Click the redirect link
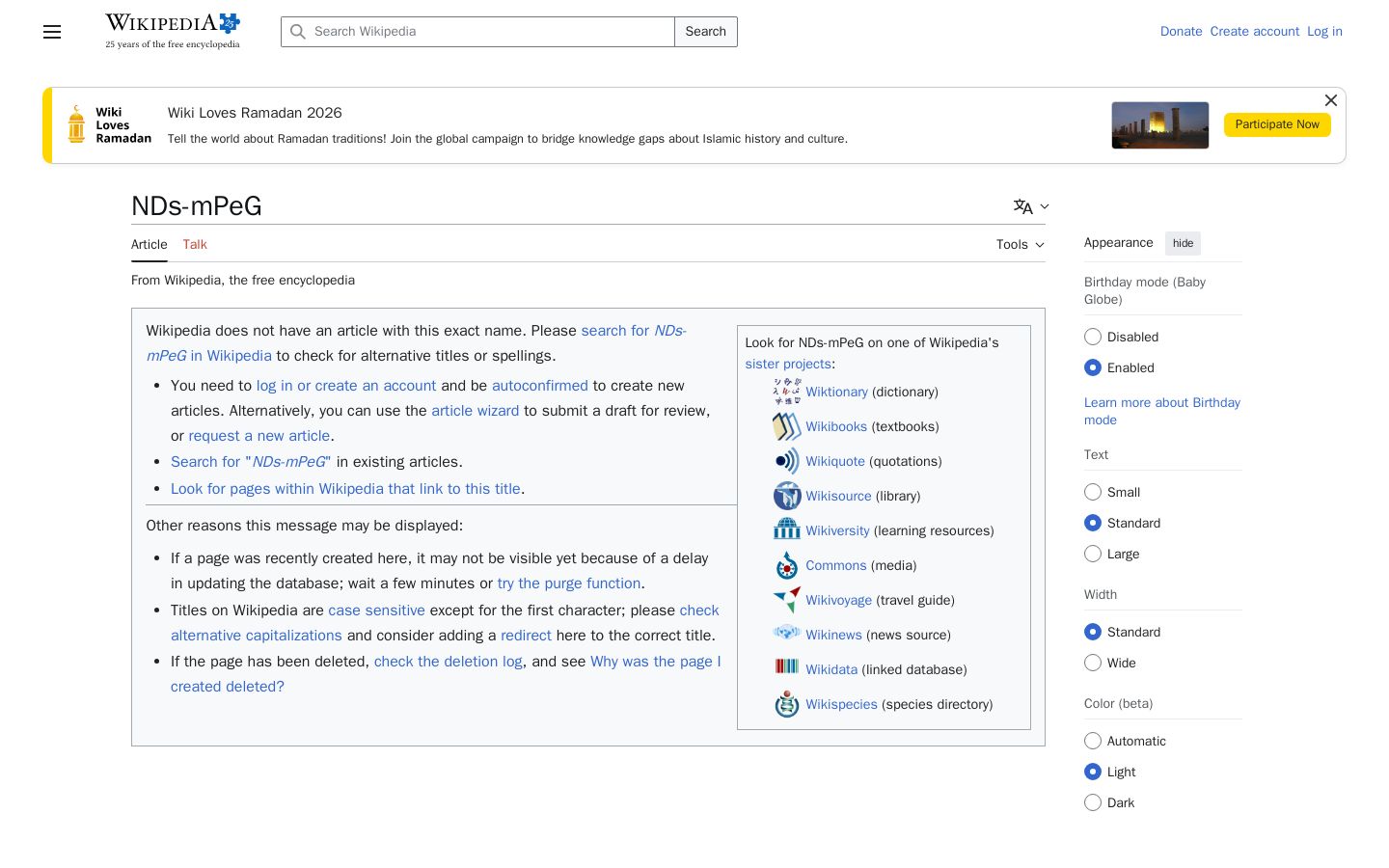This screenshot has height=868, width=1389. (526, 636)
